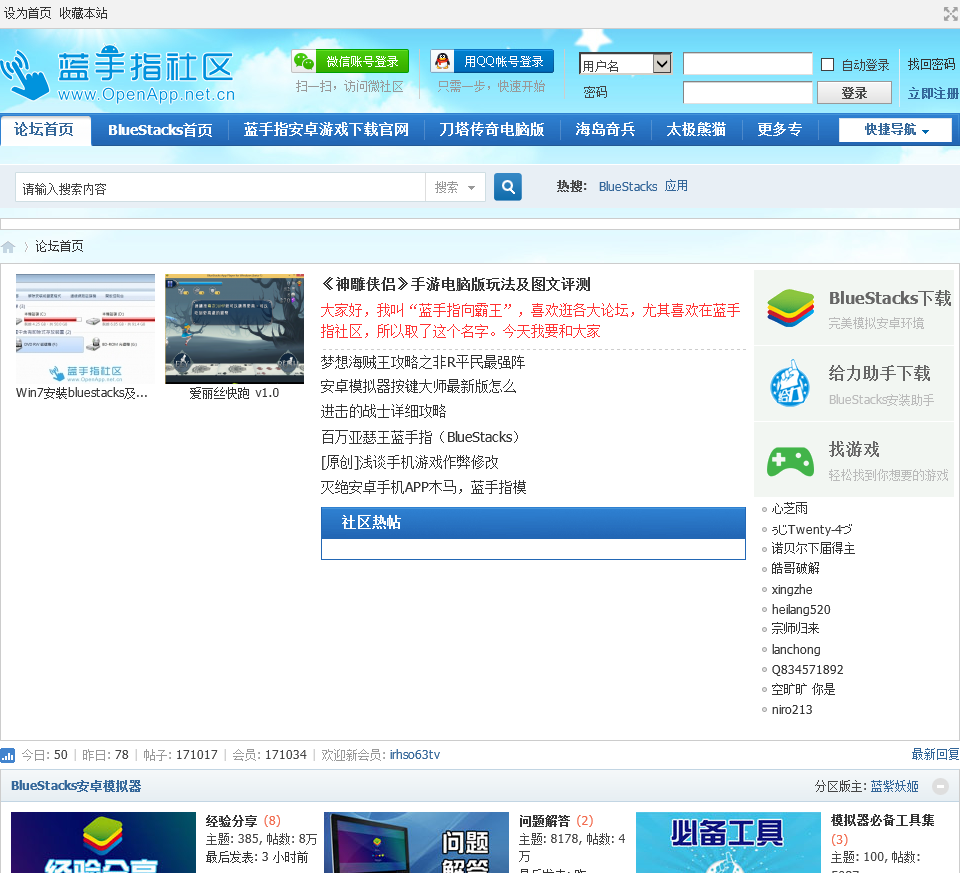Click user niro213
This screenshot has width=960, height=873.
click(792, 710)
